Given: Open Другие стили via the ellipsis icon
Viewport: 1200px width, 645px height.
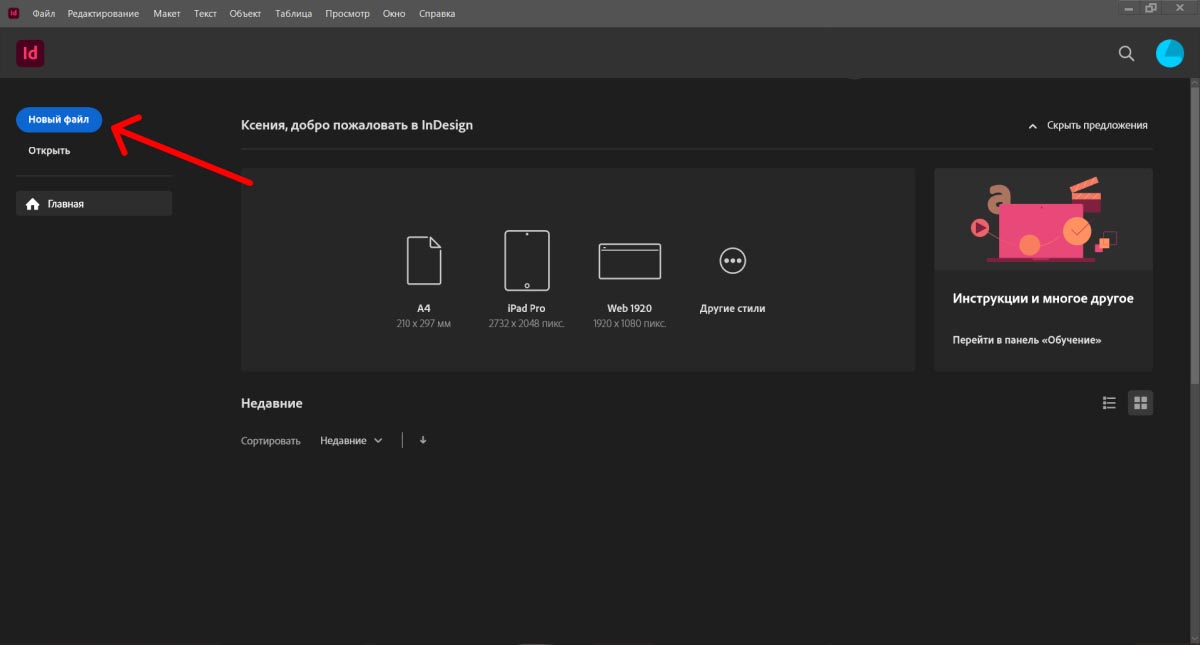Looking at the screenshot, I should [x=732, y=259].
